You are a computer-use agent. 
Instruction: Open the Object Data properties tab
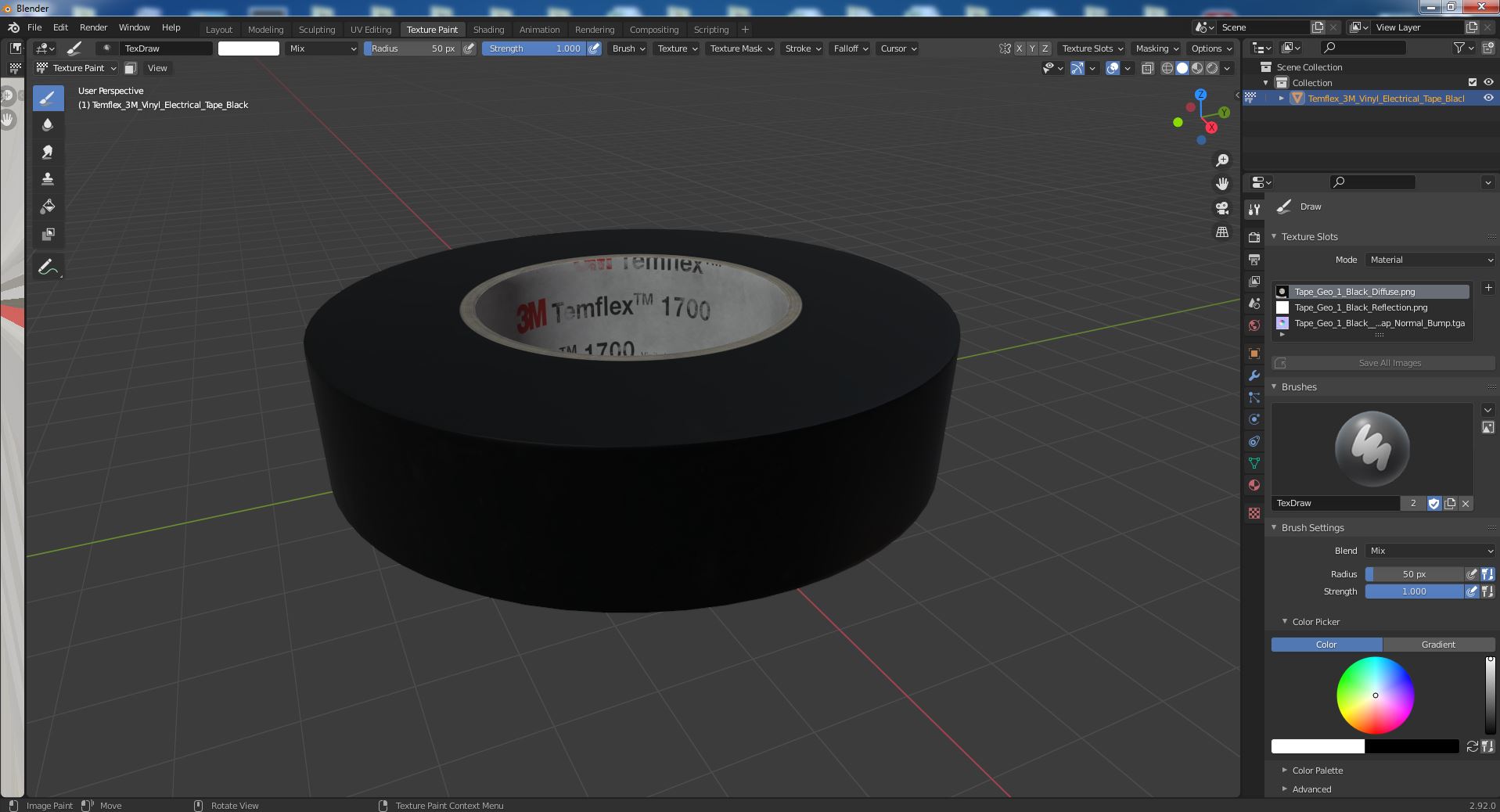click(x=1254, y=463)
